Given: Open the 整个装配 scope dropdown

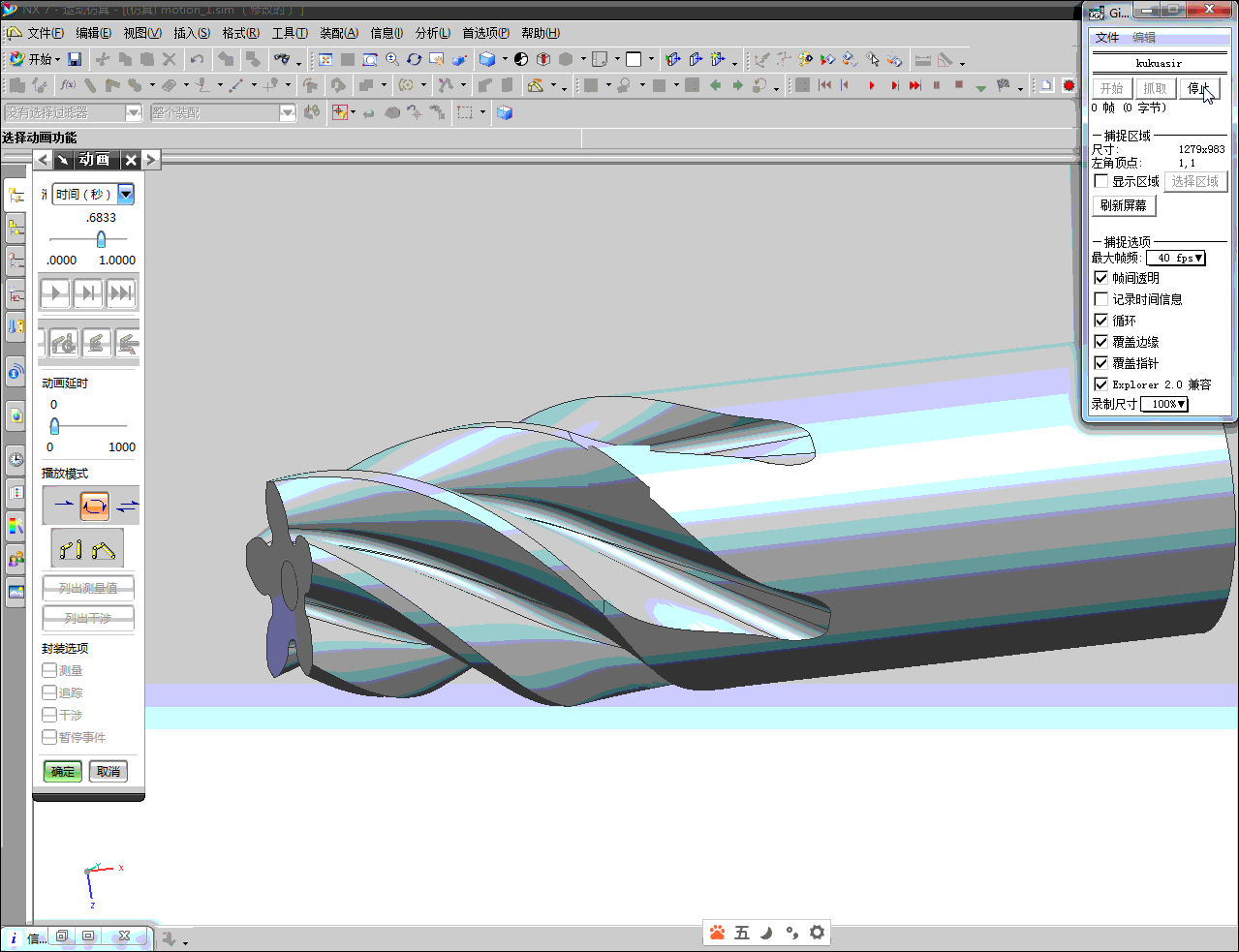Looking at the screenshot, I should (287, 112).
